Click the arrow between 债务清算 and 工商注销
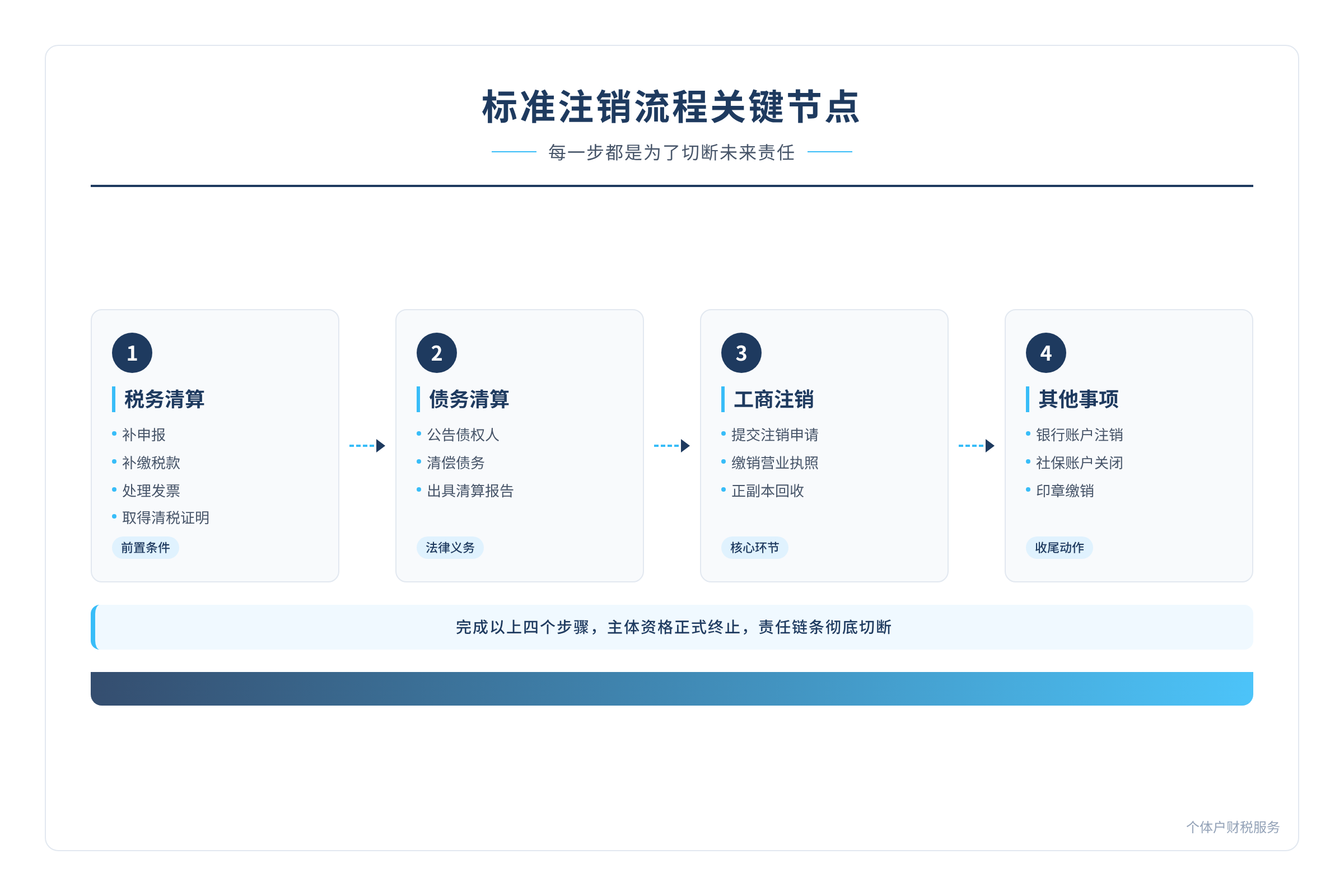Viewport: 1344px width, 896px height. pos(671,446)
